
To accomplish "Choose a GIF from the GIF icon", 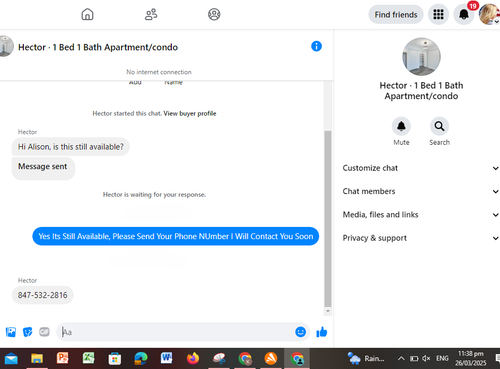I will [44, 332].
